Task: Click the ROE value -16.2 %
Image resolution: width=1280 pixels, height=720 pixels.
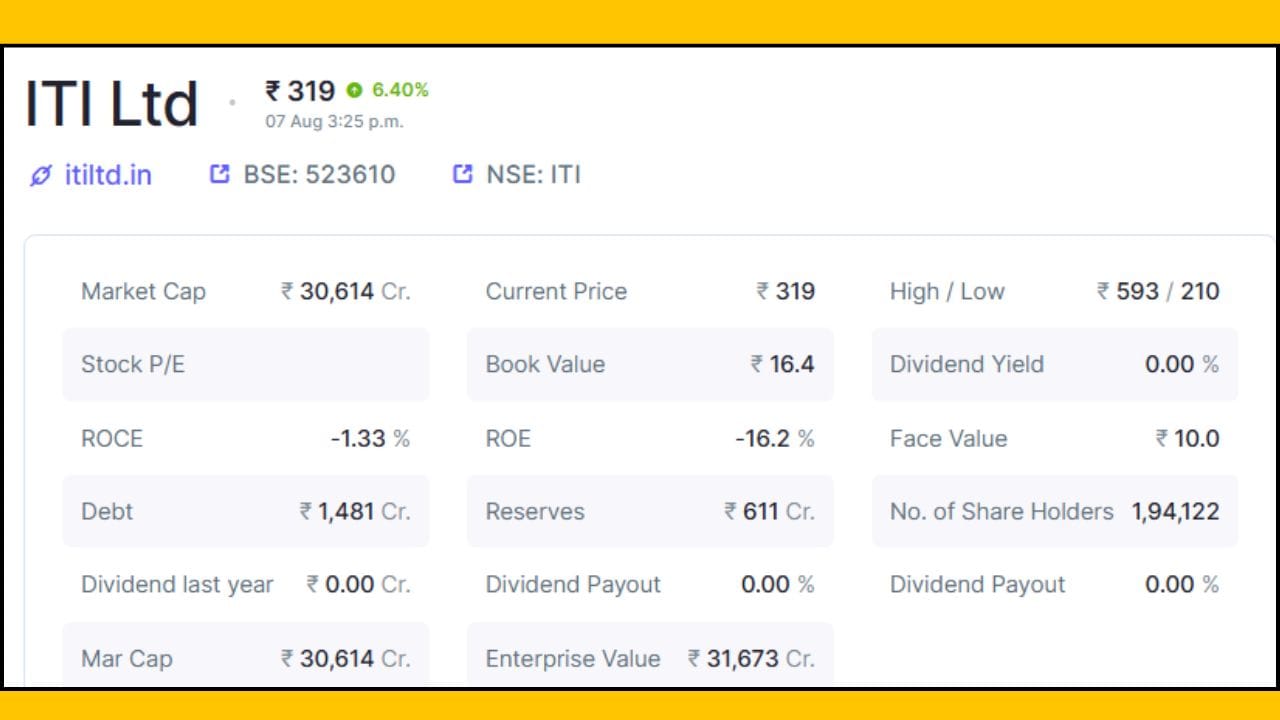Action: click(774, 438)
